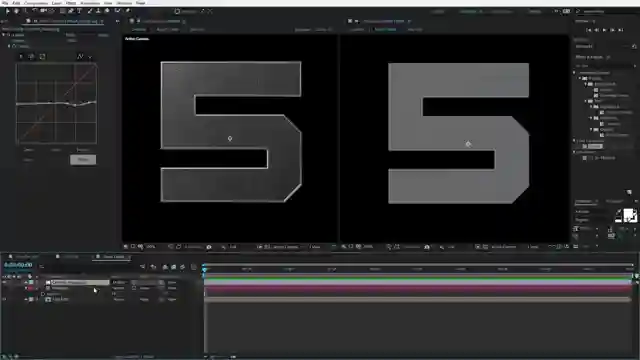Select the Puppet Pin tool
Screen dimensions: 640x360
pyautogui.click(x=128, y=11)
